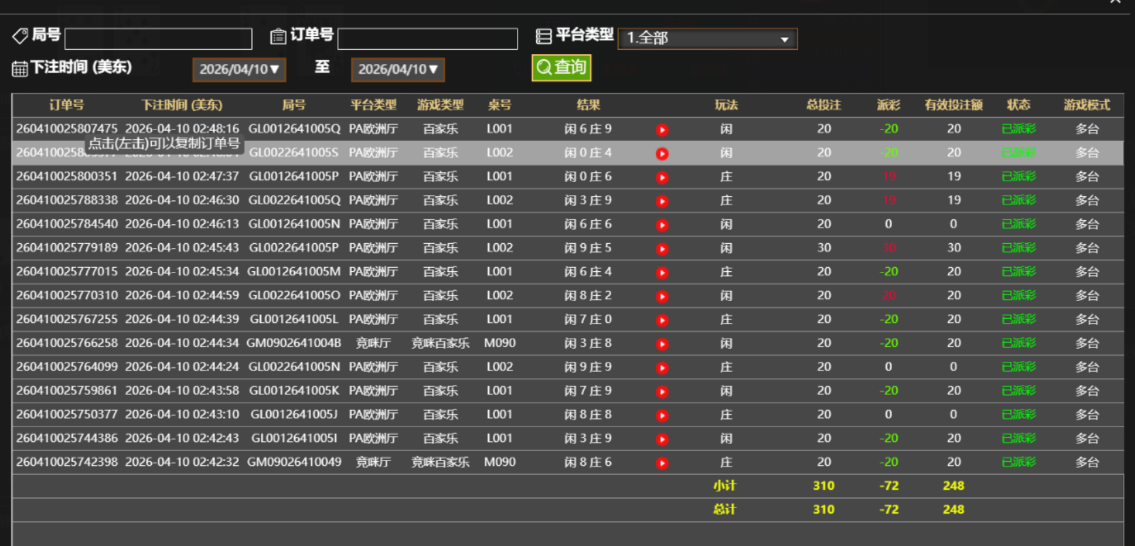Focus the 订单号 input field
The width and height of the screenshot is (1135, 546).
pyautogui.click(x=428, y=39)
